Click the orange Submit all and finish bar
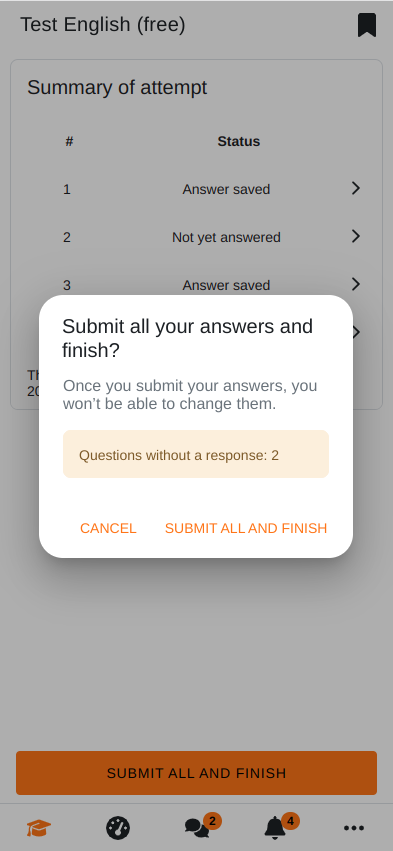The image size is (393, 851). point(196,773)
